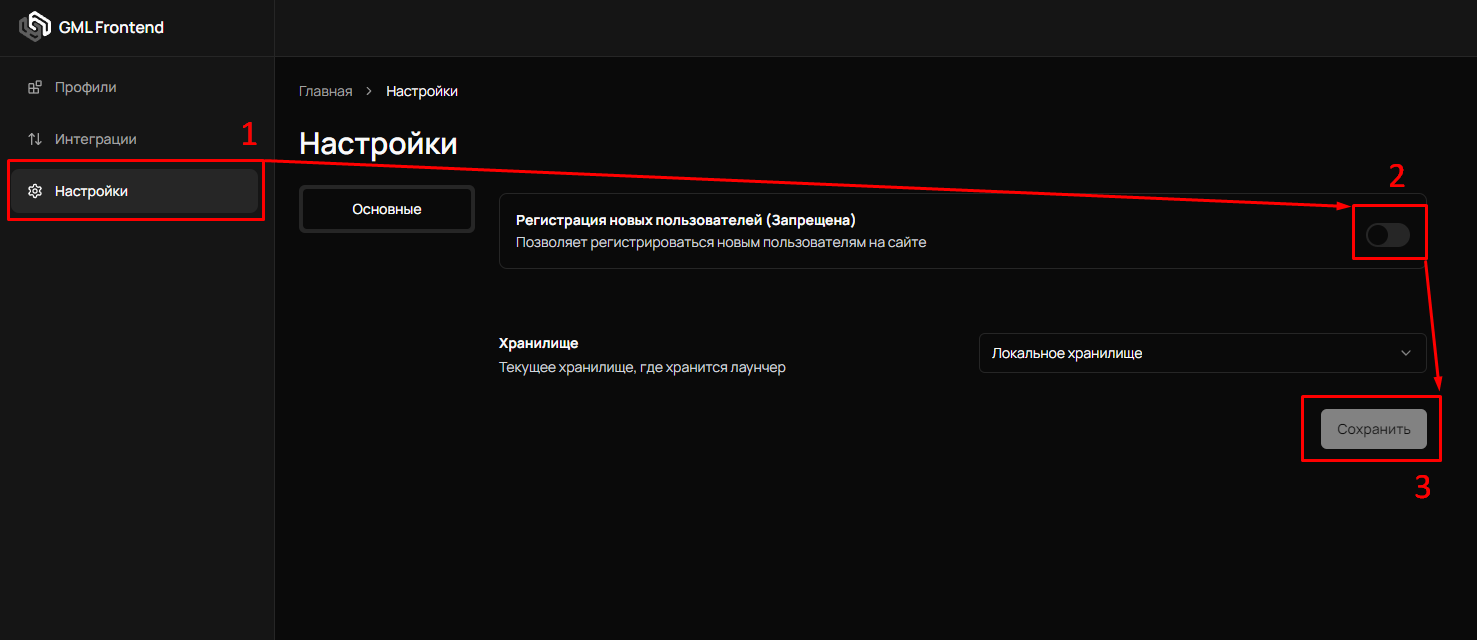Image resolution: width=1477 pixels, height=640 pixels.
Task: Click the registration setting row description text
Action: tap(720, 242)
